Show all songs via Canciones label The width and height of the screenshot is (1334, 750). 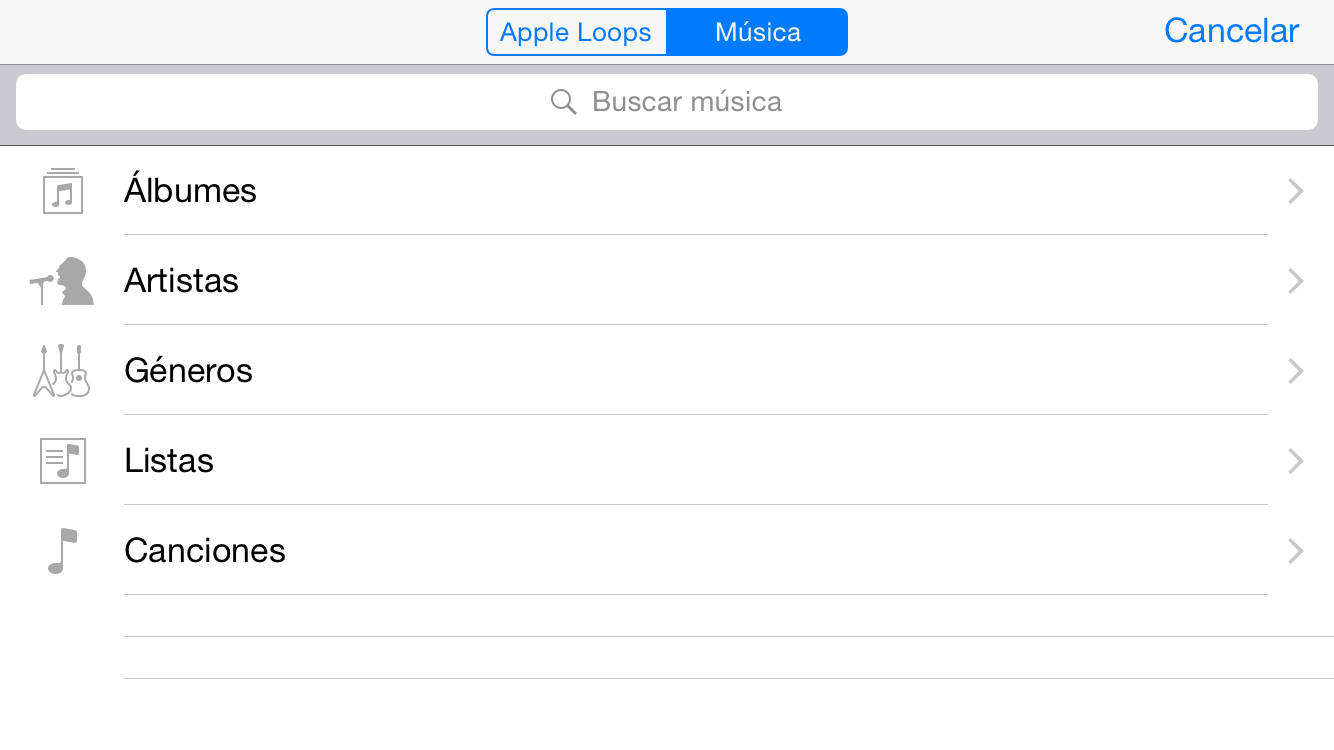pos(205,551)
